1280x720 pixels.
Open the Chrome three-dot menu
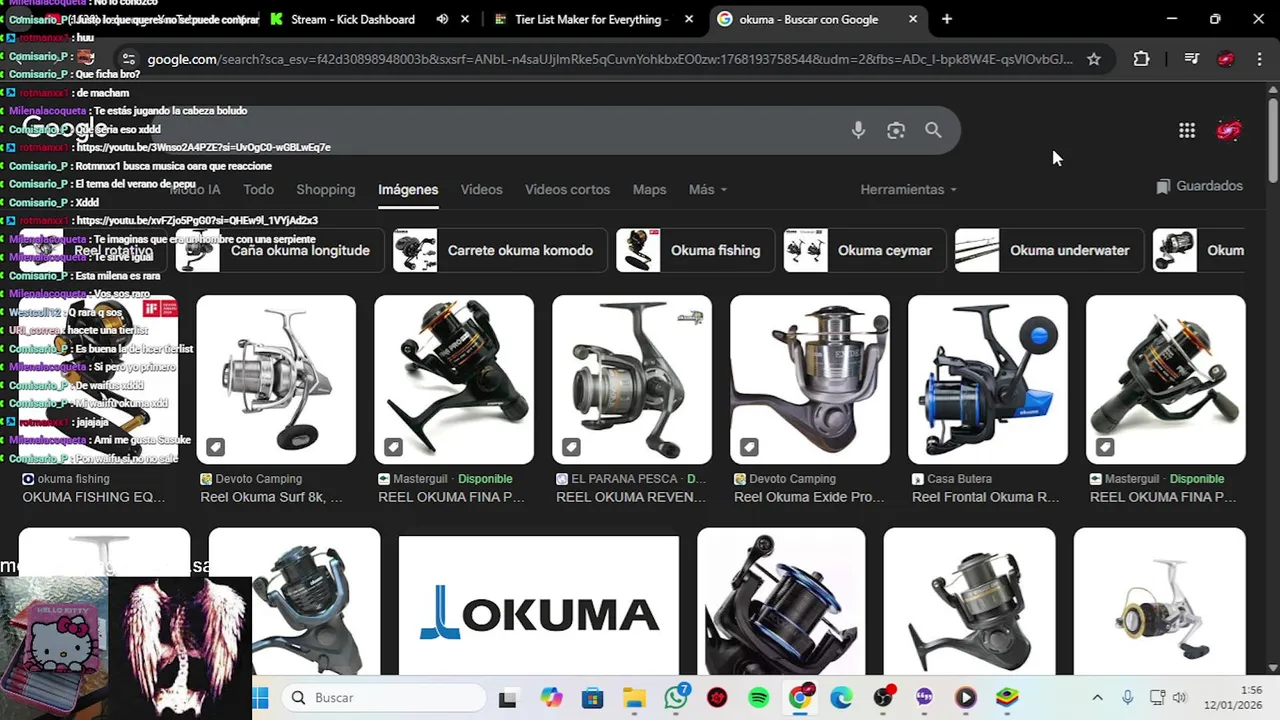point(1260,59)
